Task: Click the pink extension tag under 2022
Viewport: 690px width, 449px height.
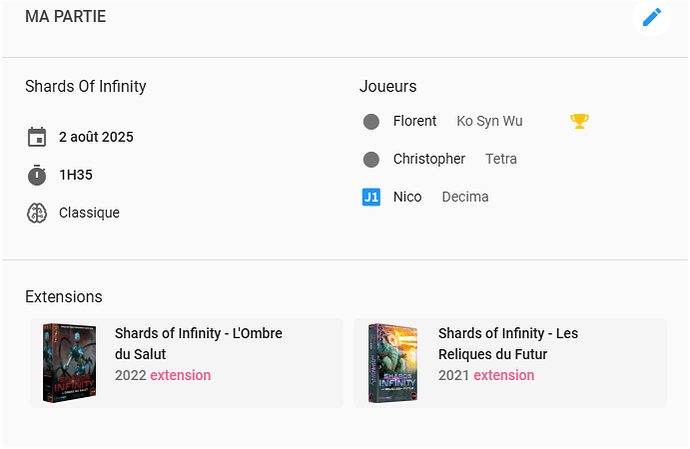Action: click(x=180, y=375)
